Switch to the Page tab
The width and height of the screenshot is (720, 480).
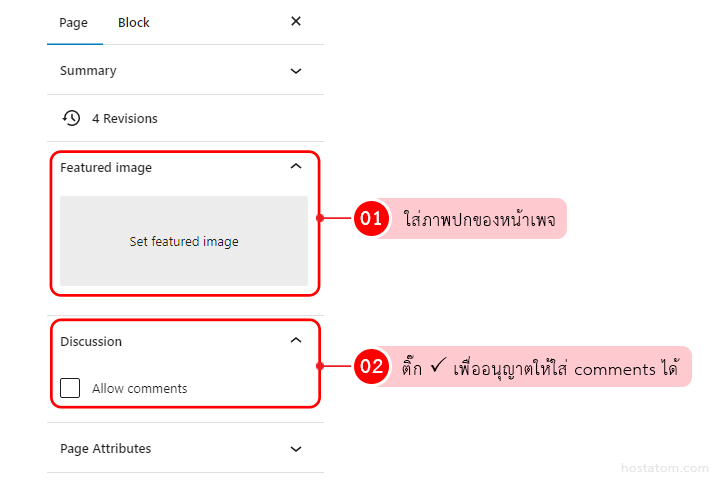73,22
